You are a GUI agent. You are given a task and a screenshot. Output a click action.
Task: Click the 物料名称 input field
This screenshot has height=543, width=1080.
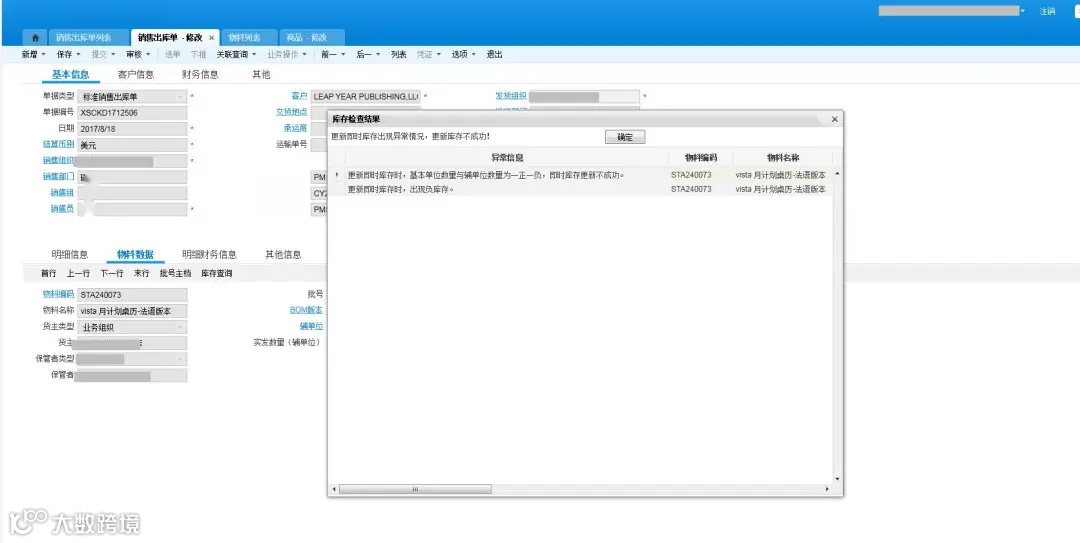[132, 311]
